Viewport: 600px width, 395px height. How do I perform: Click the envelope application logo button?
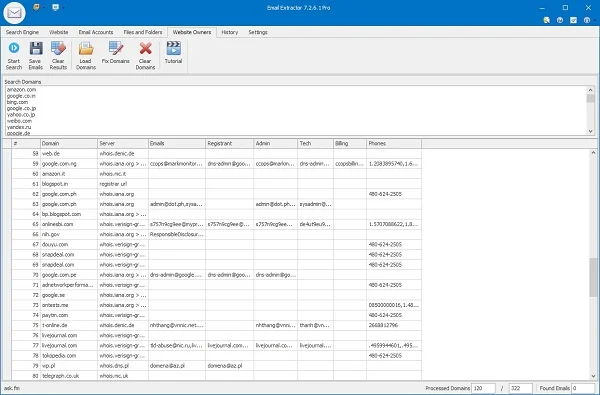coord(14,13)
